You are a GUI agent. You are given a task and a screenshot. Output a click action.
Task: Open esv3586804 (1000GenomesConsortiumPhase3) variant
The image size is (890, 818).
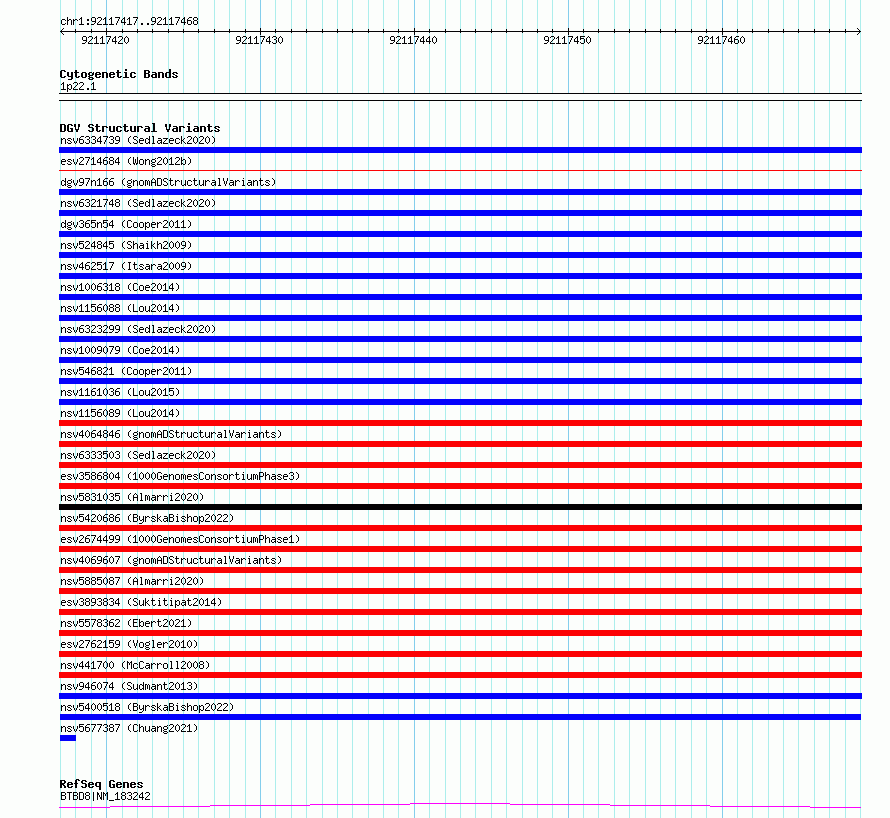click(180, 476)
